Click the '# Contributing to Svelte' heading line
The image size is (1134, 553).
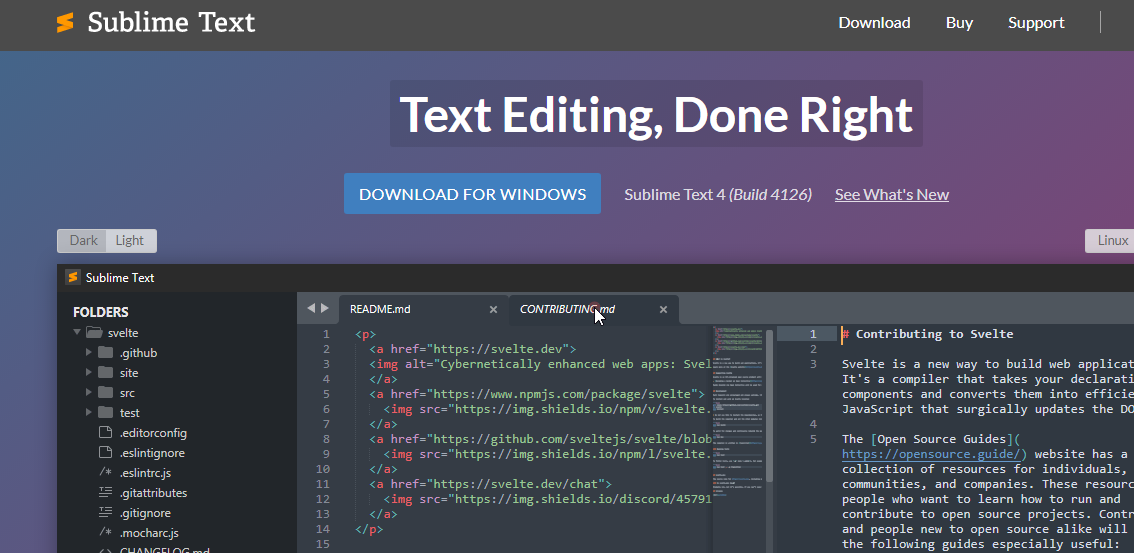point(928,334)
